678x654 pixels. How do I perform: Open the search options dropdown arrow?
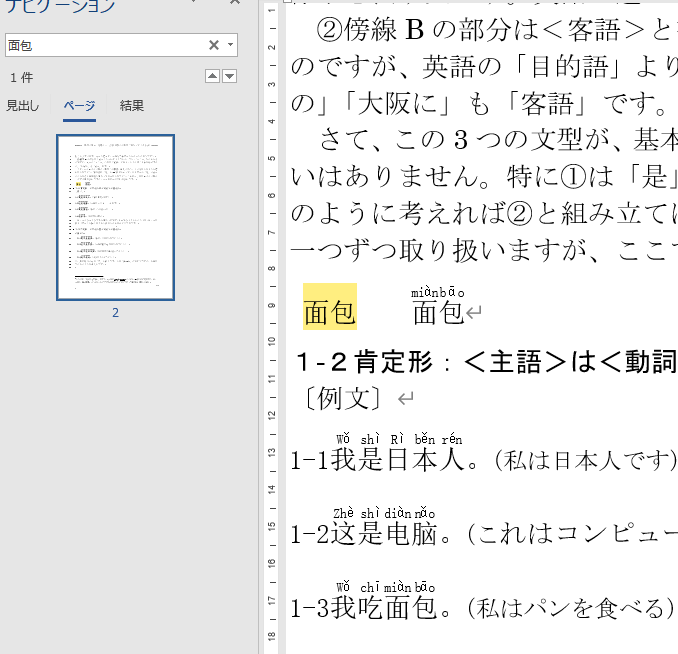click(230, 45)
